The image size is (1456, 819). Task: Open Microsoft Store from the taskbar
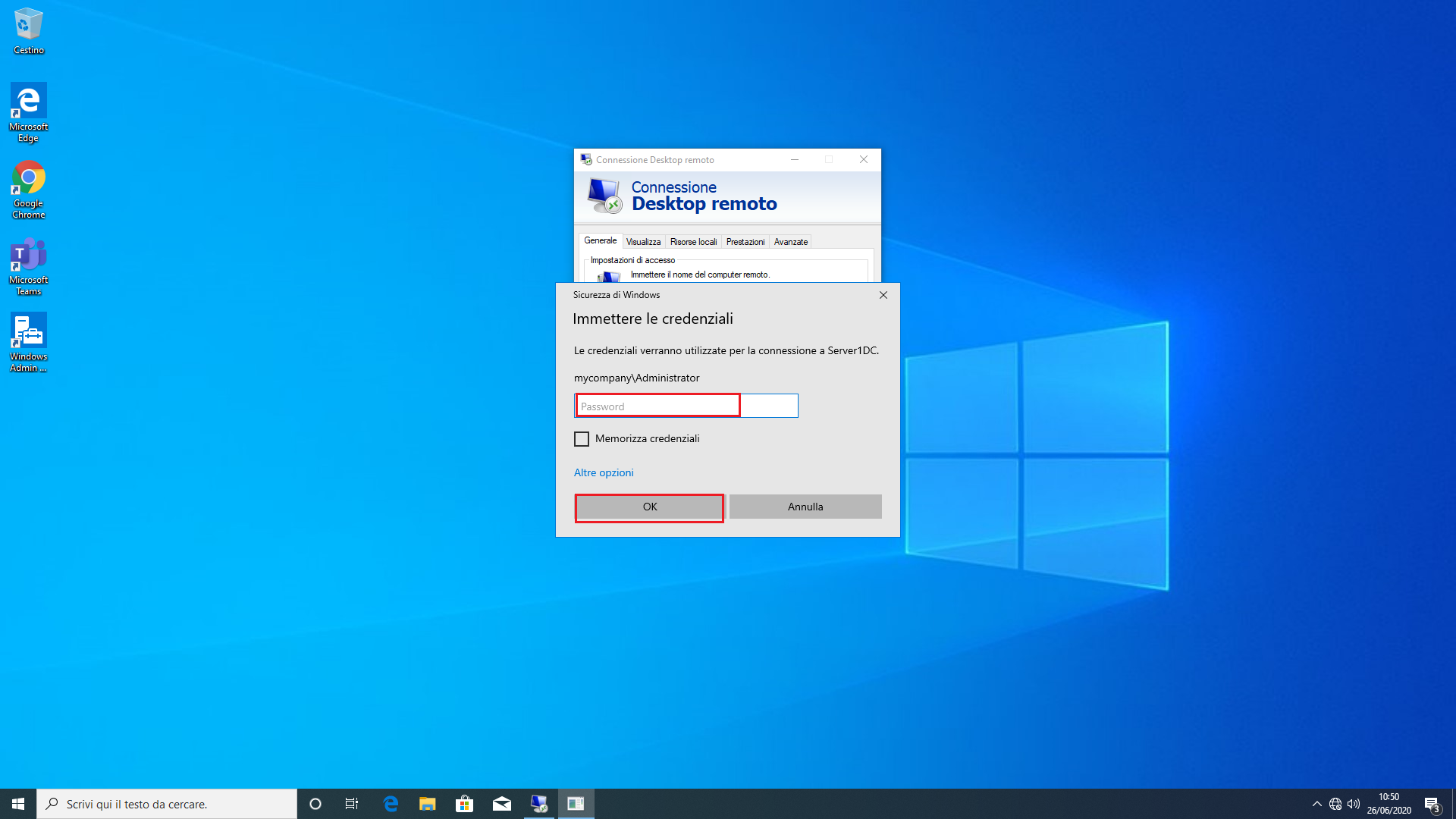tap(465, 804)
